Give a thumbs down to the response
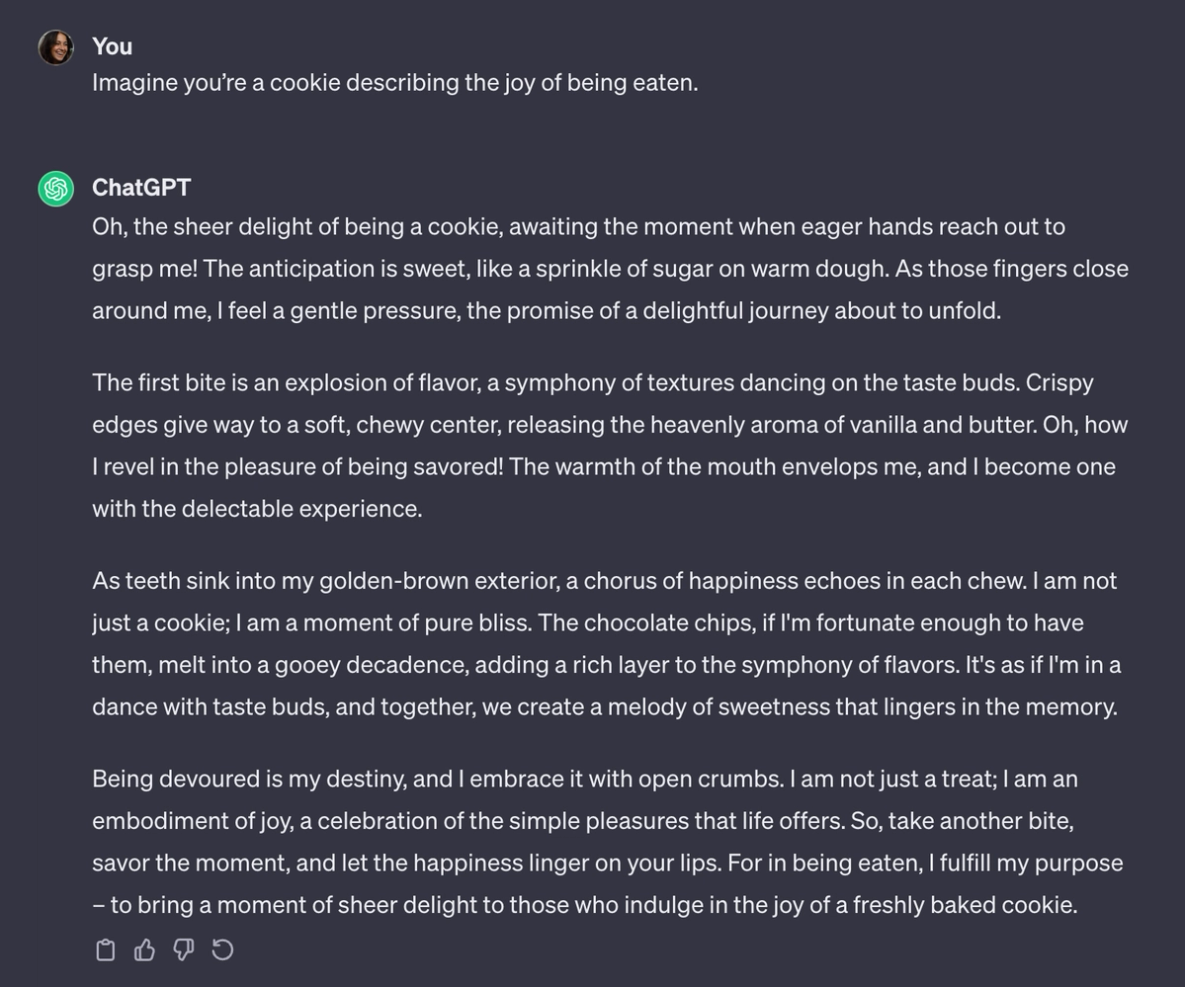 tap(181, 949)
